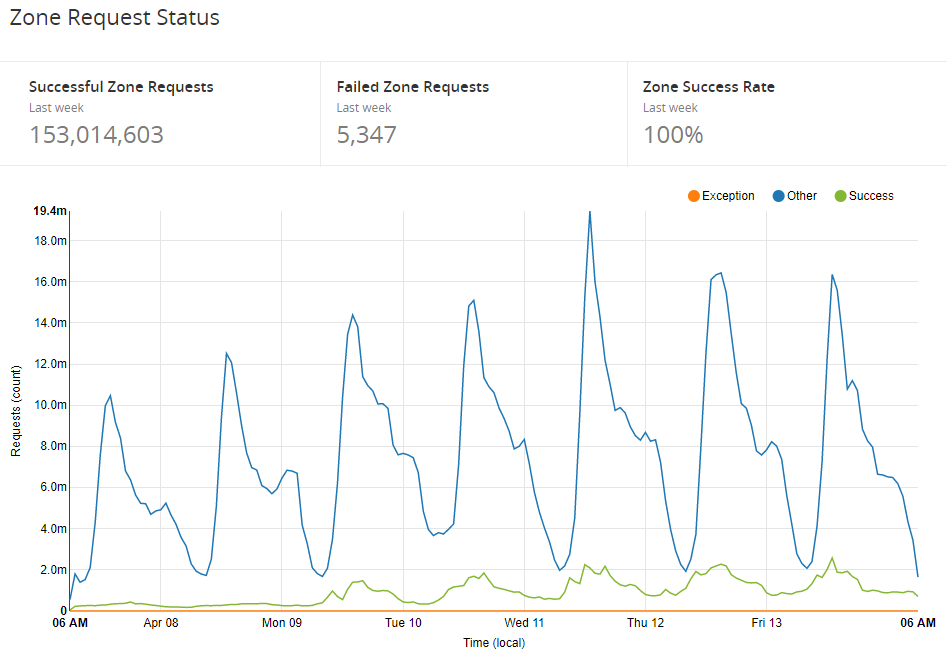This screenshot has width=947, height=660.
Task: Toggle the Success series legend label
Action: [x=870, y=196]
